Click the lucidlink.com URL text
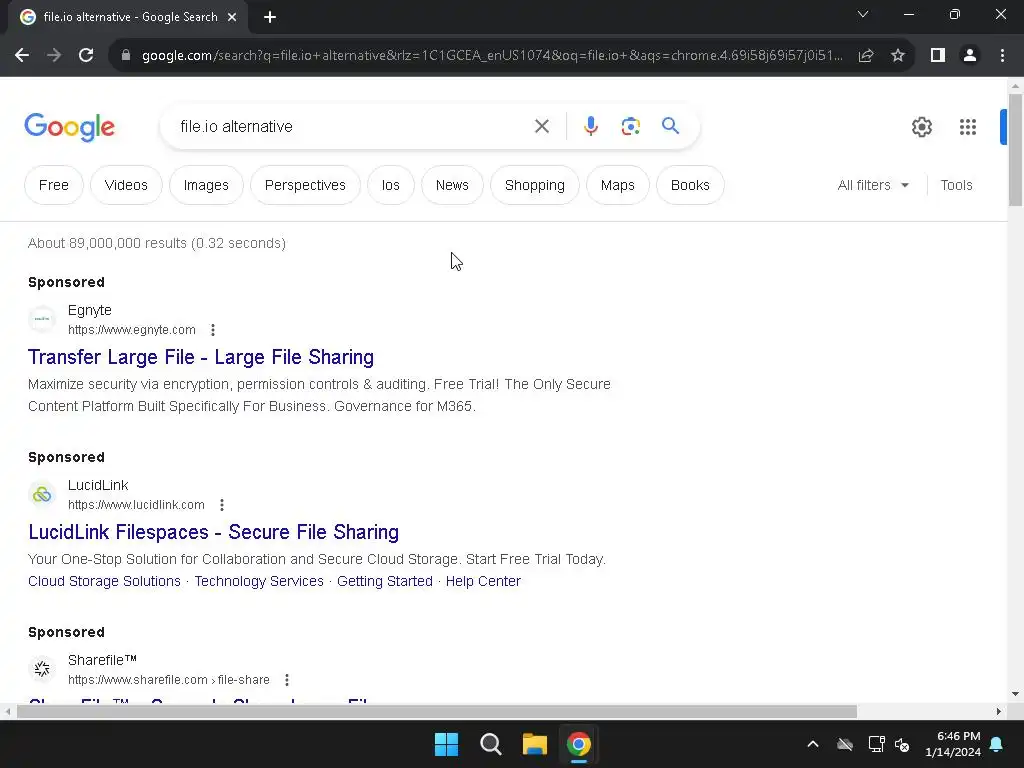1024x768 pixels. 136,505
